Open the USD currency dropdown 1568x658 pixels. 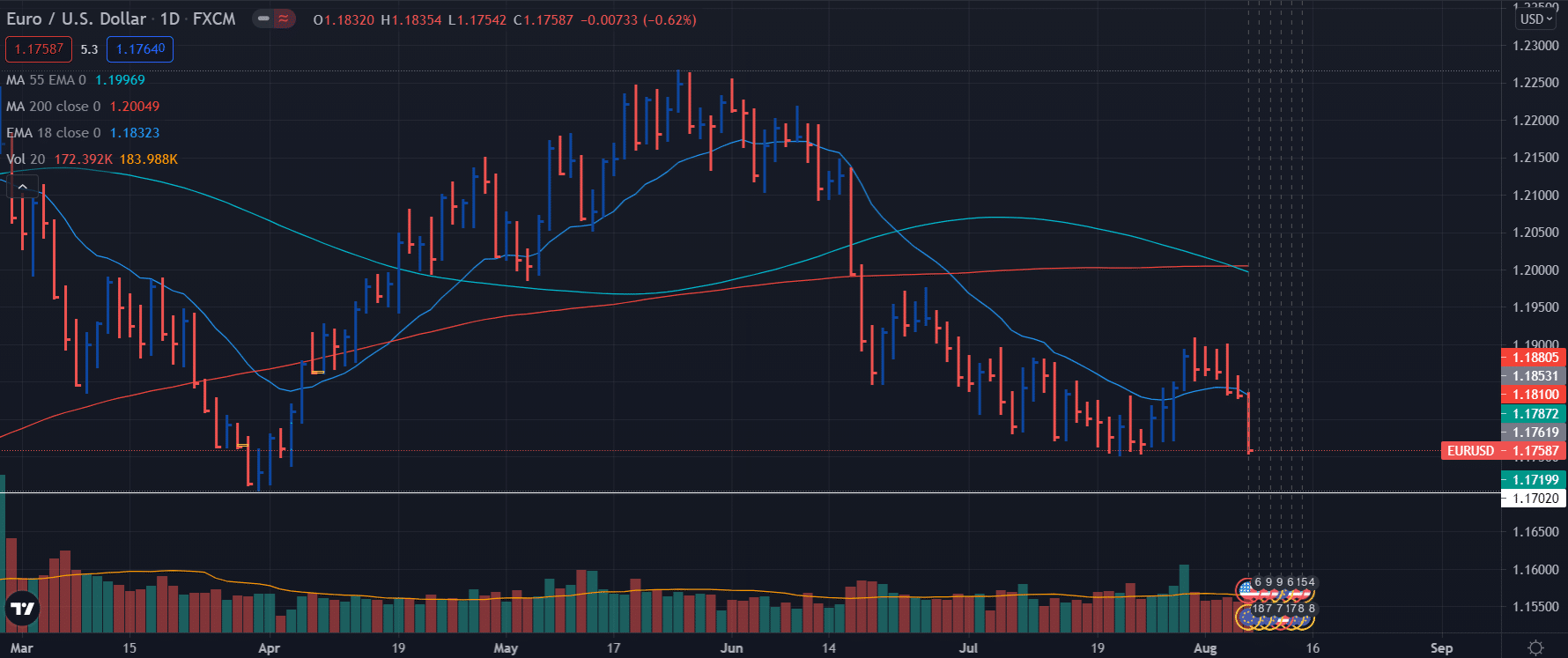coord(1536,18)
